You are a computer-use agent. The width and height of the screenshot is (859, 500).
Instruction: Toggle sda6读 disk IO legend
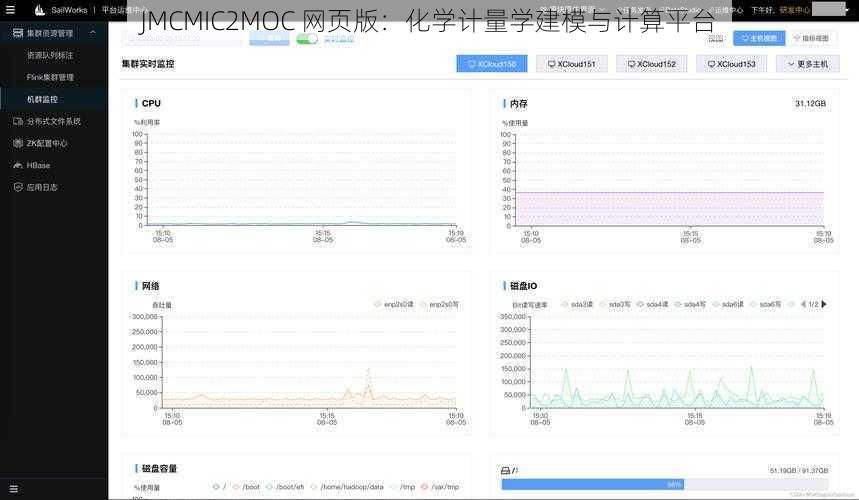pyautogui.click(x=728, y=304)
